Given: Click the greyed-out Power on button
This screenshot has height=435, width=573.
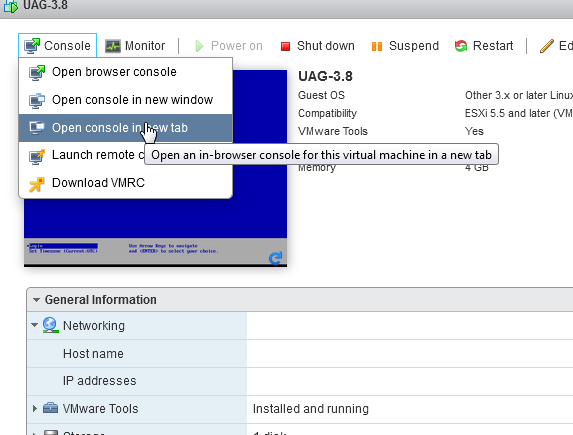Looking at the screenshot, I should pyautogui.click(x=229, y=46).
